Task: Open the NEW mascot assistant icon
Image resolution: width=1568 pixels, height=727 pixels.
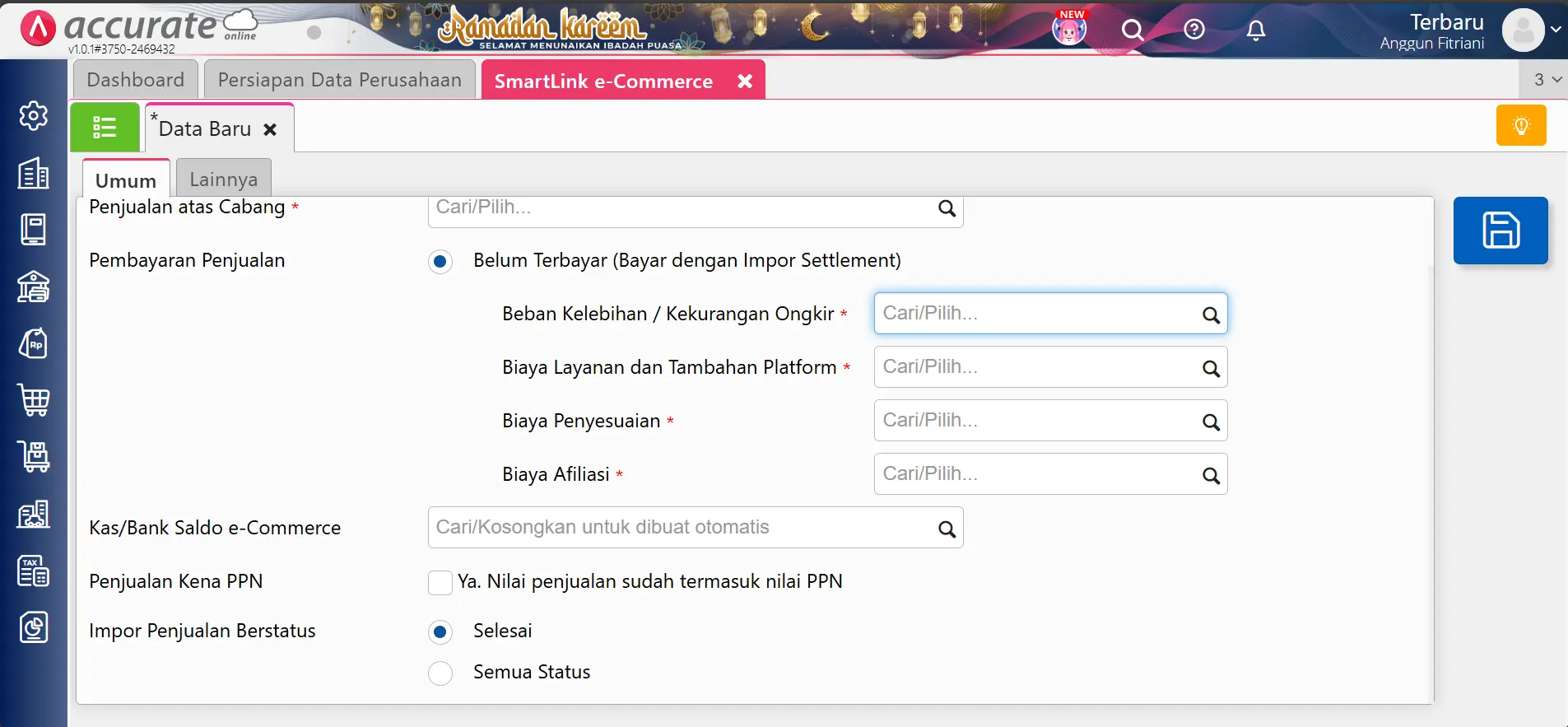Action: coord(1070,29)
